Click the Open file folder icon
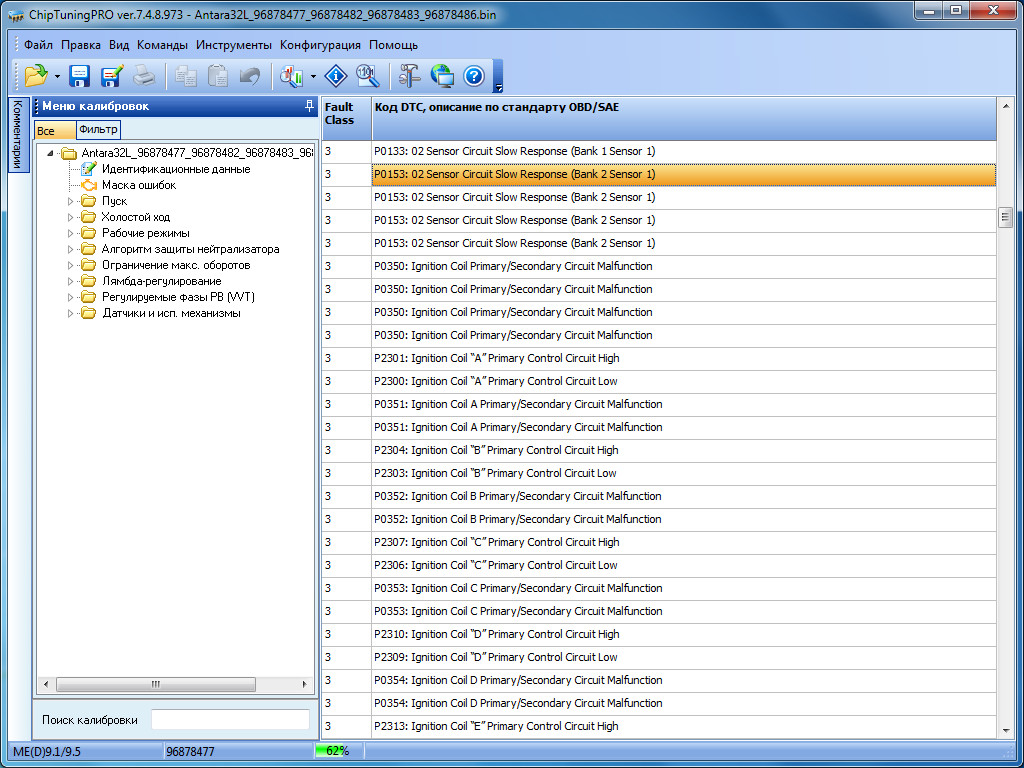The image size is (1024, 768). (x=37, y=76)
